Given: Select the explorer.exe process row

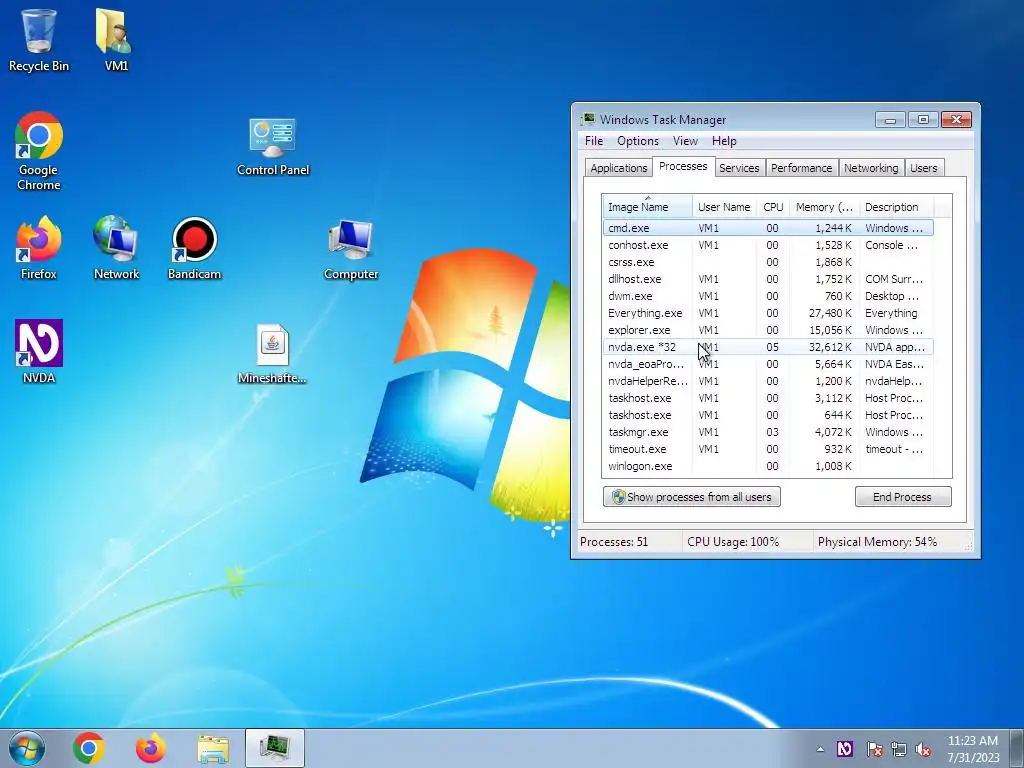Looking at the screenshot, I should (x=768, y=330).
